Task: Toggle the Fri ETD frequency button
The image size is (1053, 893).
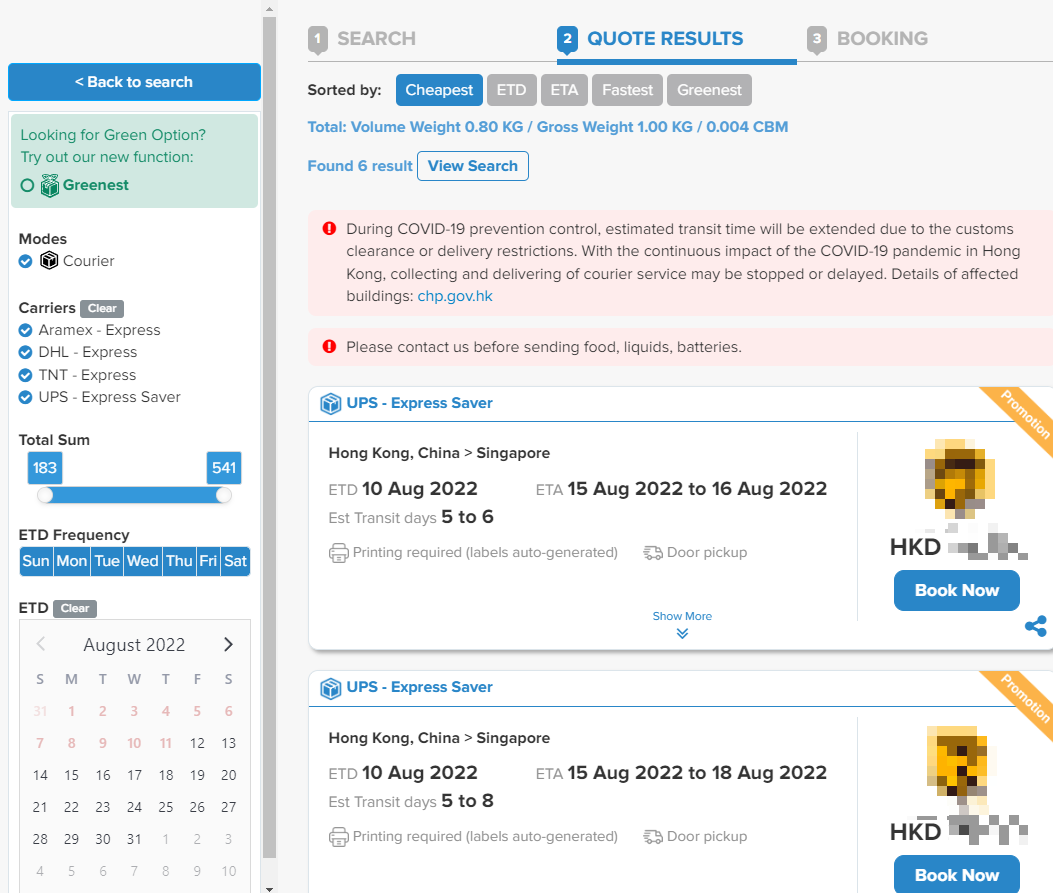Action: 208,561
